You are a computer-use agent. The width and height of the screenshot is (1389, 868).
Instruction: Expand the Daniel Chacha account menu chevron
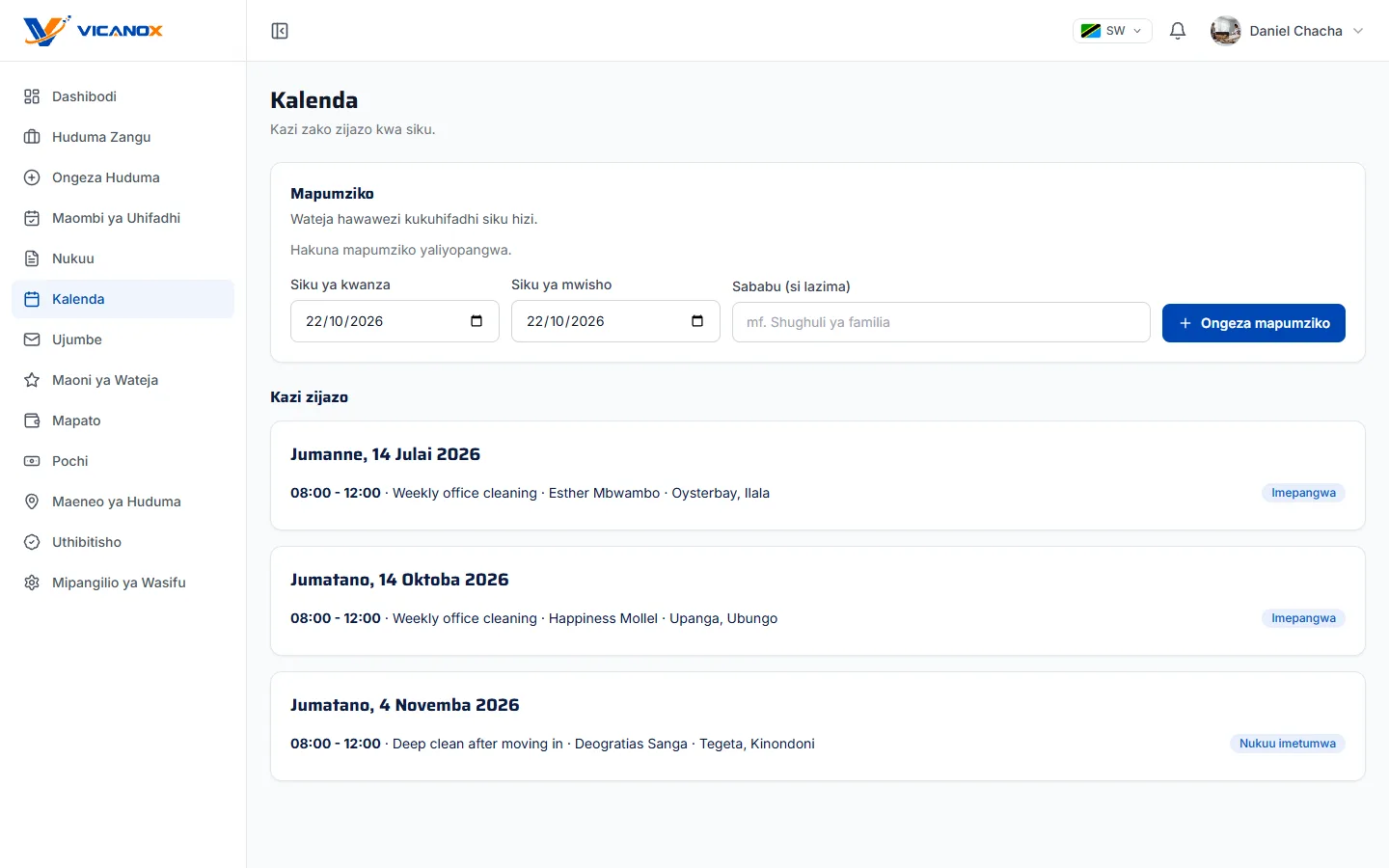point(1358,31)
